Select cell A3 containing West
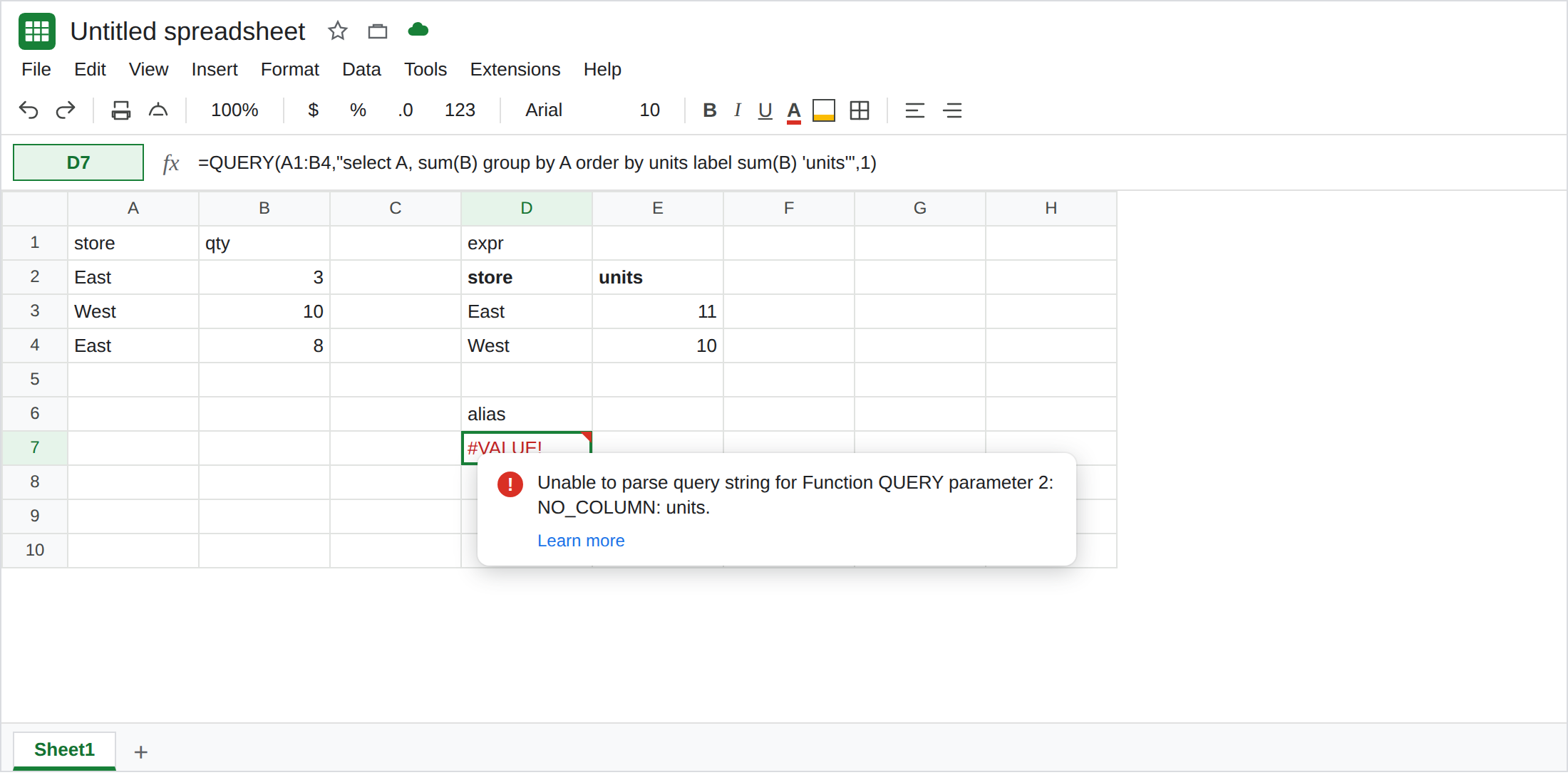 coord(133,311)
